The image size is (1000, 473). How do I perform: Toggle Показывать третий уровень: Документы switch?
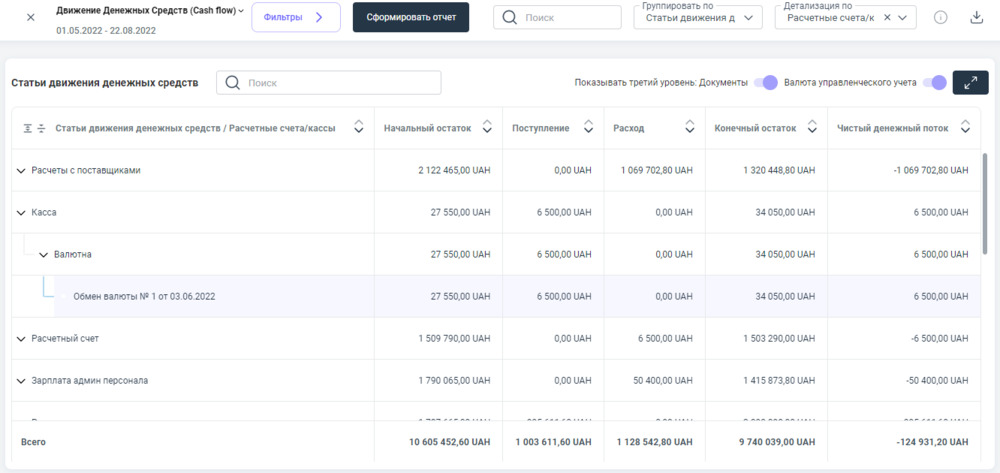point(765,83)
